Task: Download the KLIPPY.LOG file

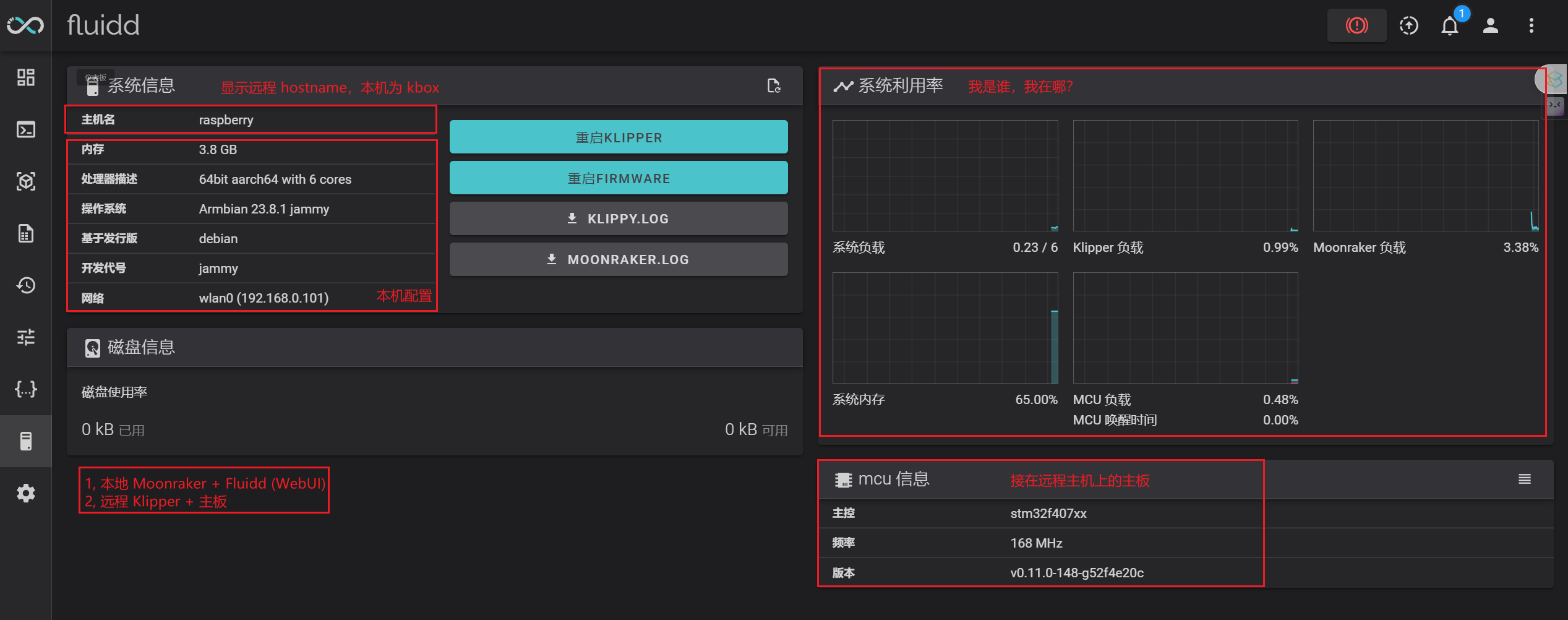Action: coord(619,218)
